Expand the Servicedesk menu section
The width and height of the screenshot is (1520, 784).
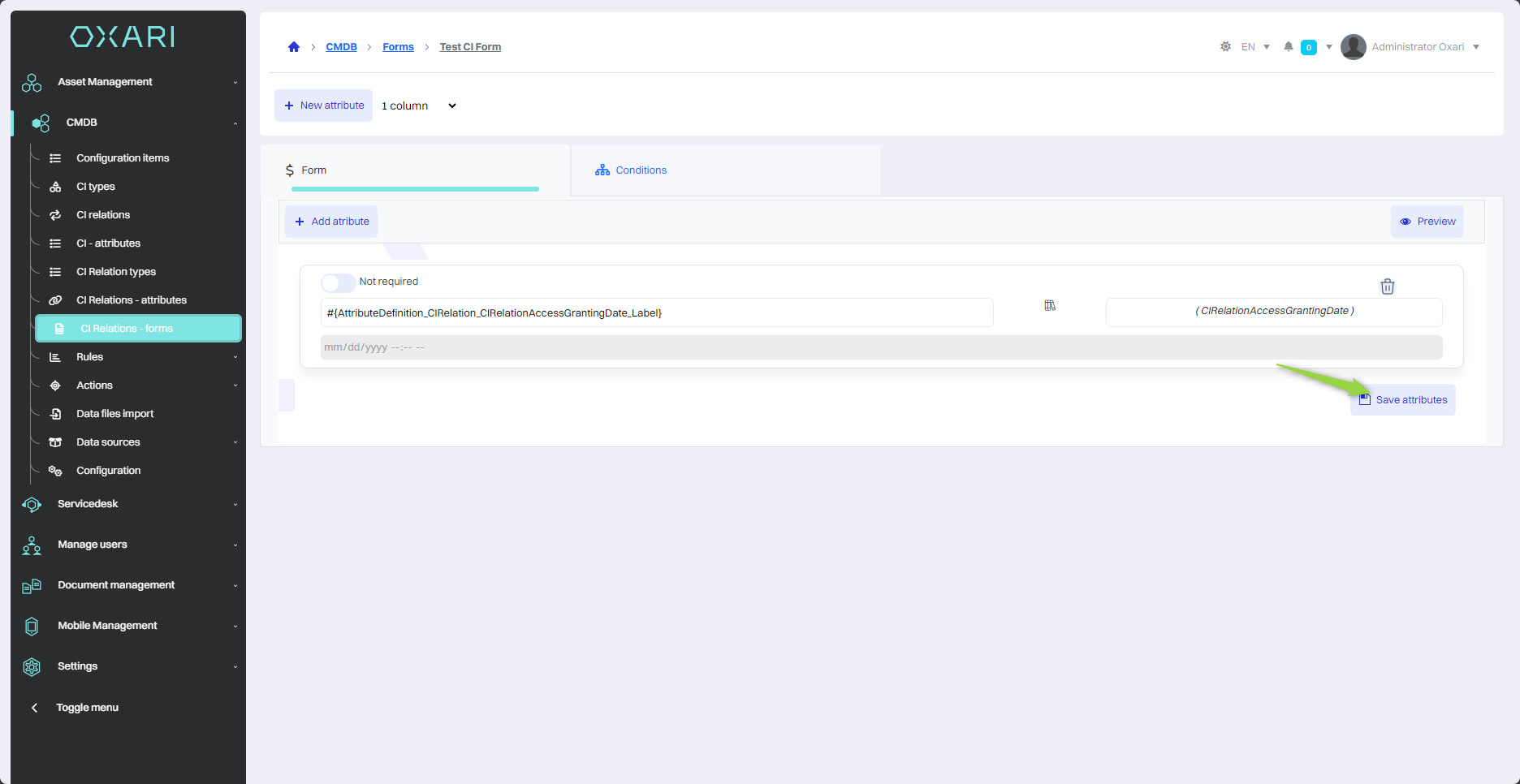click(x=88, y=504)
